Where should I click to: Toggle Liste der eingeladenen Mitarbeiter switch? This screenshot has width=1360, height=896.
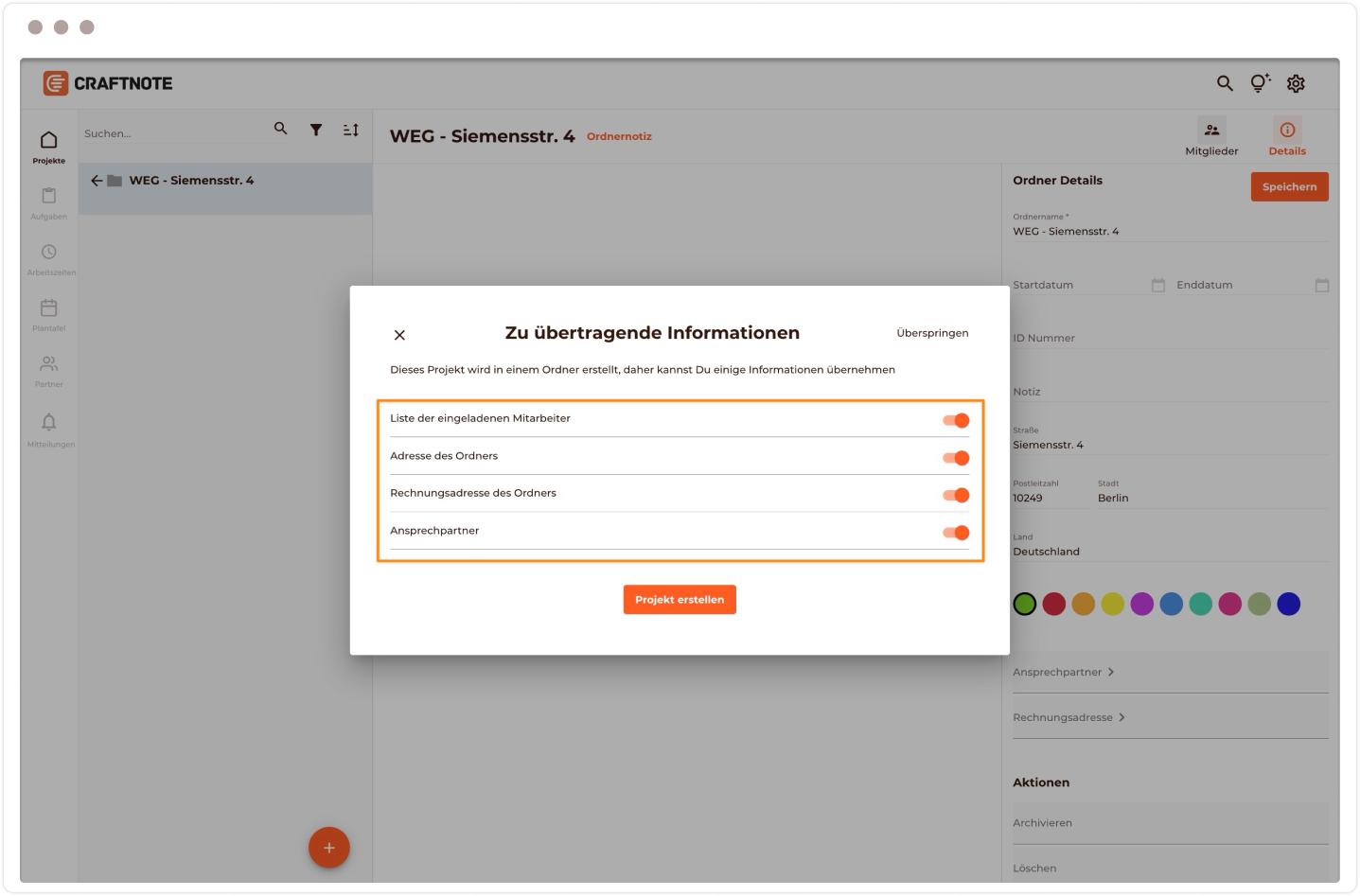956,420
